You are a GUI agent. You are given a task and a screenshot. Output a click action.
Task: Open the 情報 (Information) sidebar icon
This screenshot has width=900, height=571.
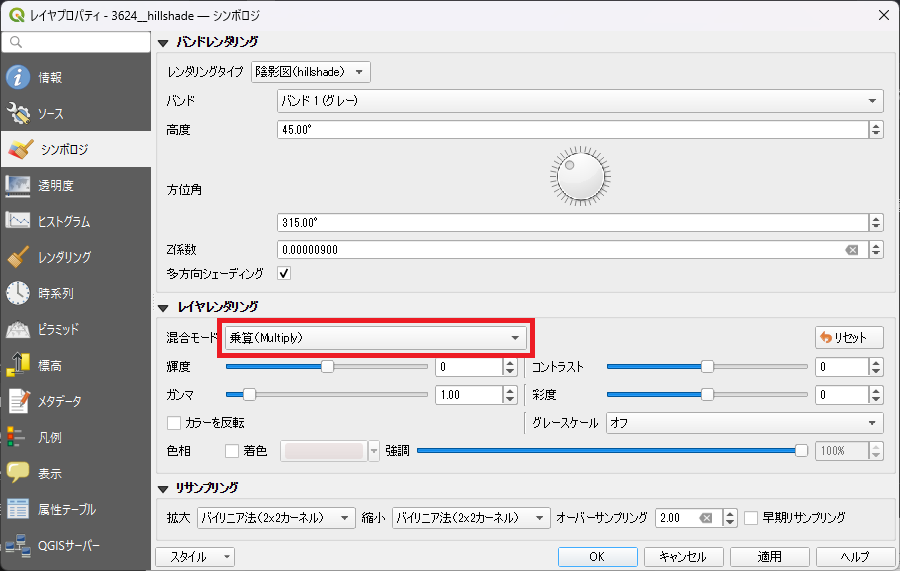(x=19, y=78)
